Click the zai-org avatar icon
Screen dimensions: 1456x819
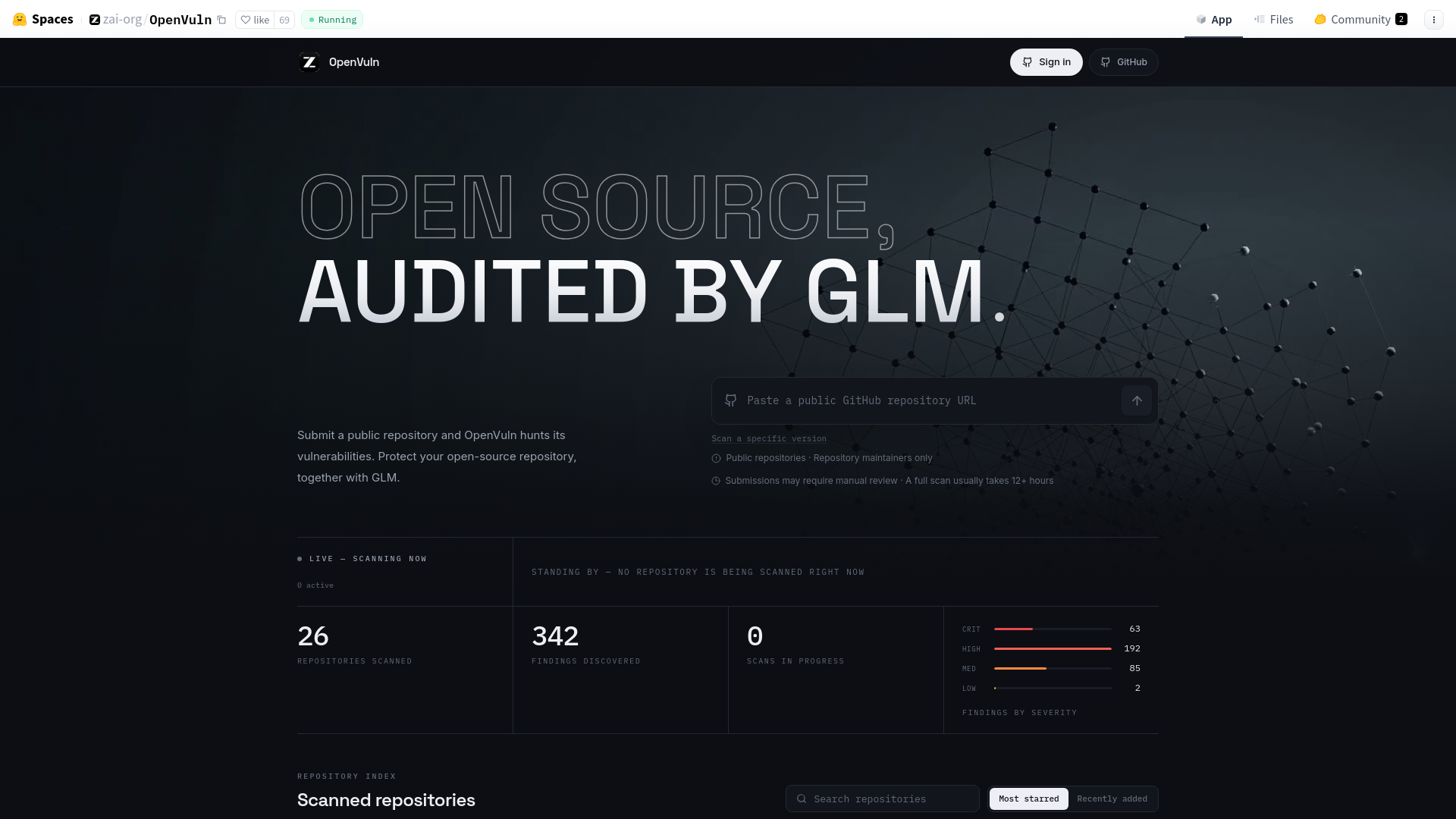[x=95, y=20]
